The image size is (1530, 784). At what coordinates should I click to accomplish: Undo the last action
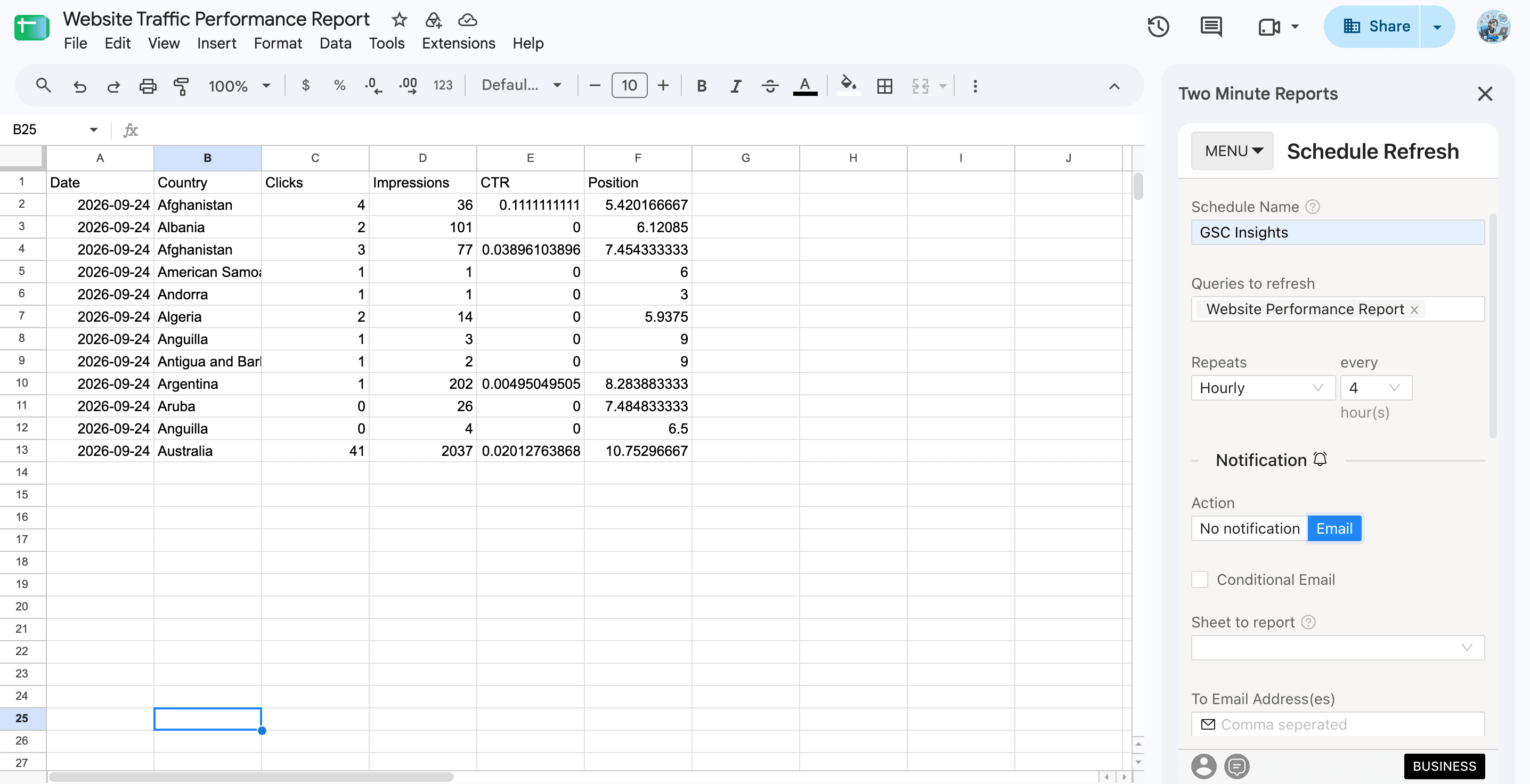click(79, 86)
